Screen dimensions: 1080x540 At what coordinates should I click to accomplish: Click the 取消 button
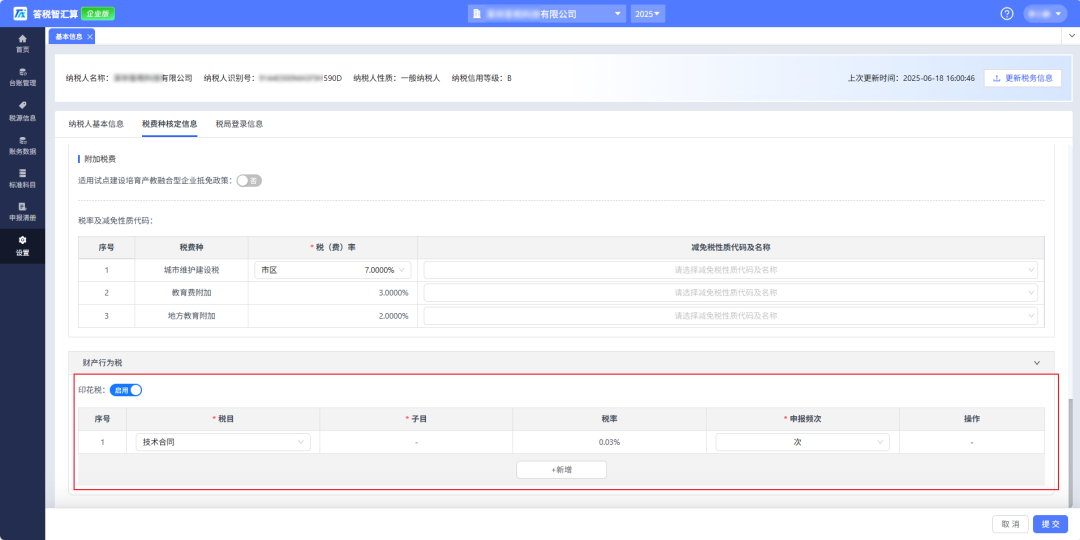coord(1010,524)
